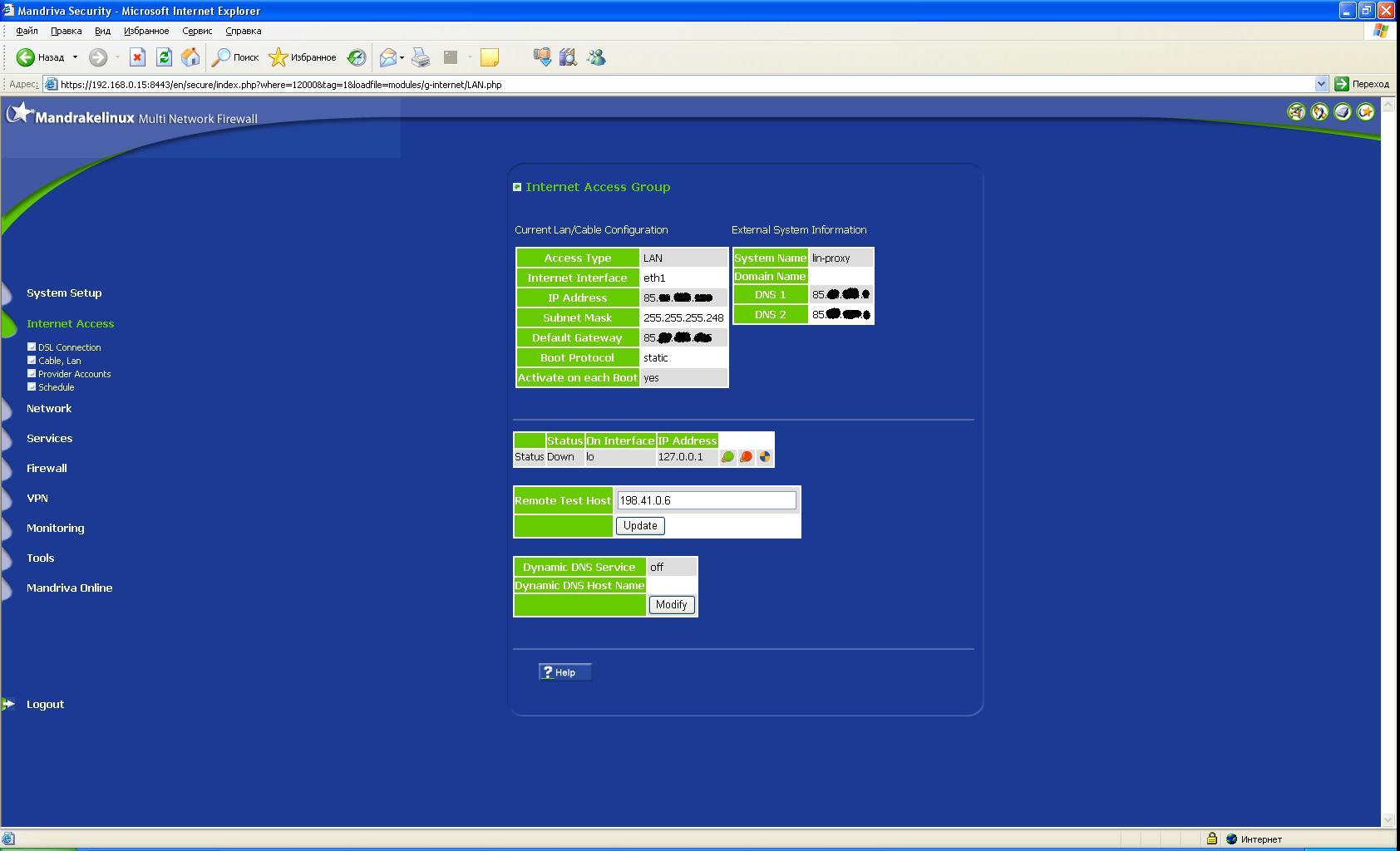
Task: Click the Search magnifier toolbar icon
Action: pos(220,57)
